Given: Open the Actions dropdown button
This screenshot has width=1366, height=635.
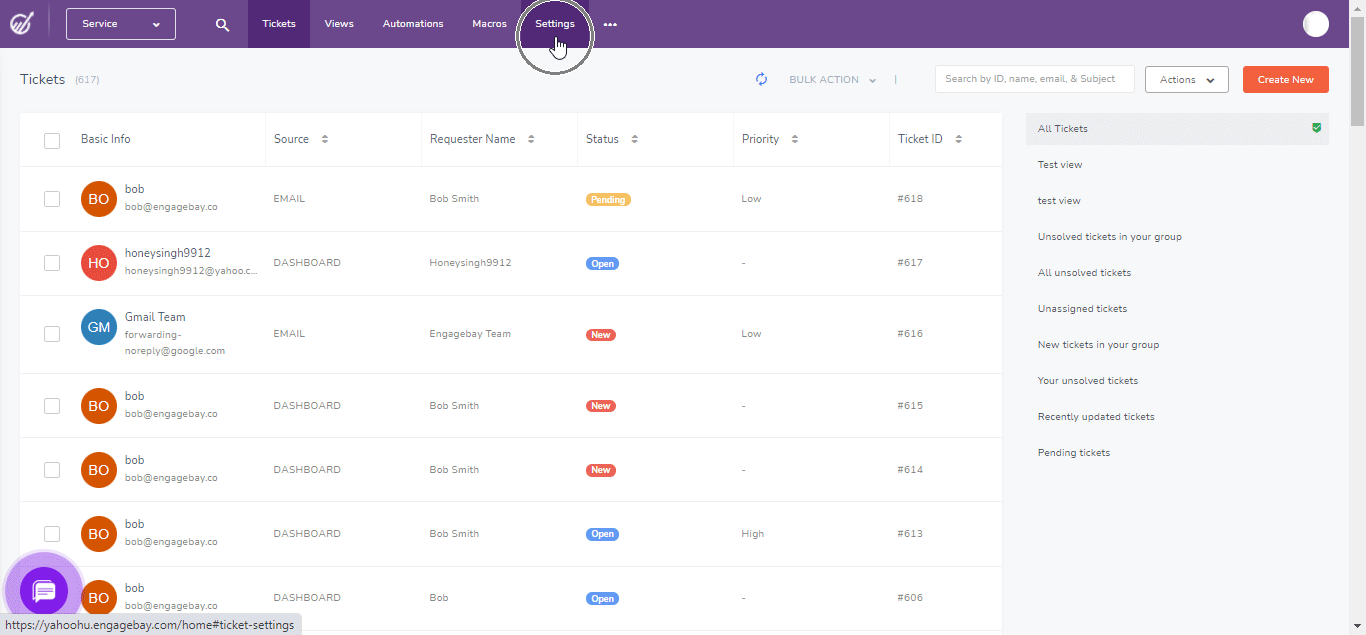Looking at the screenshot, I should [1186, 80].
